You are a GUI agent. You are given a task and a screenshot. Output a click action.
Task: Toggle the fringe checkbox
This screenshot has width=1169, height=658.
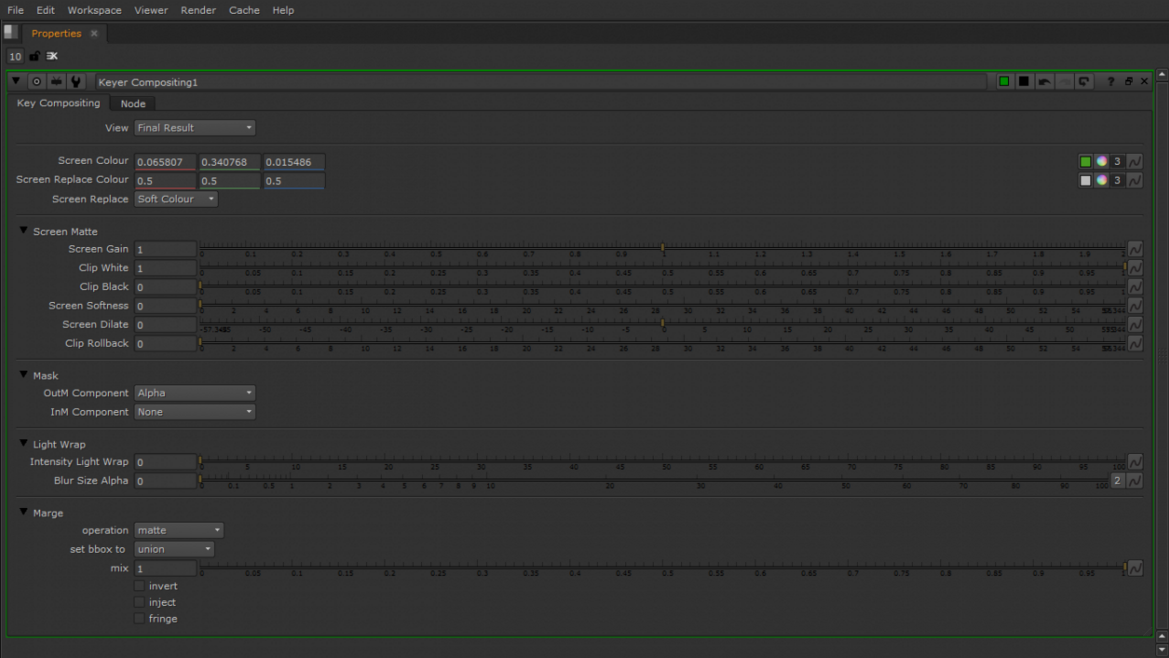139,618
